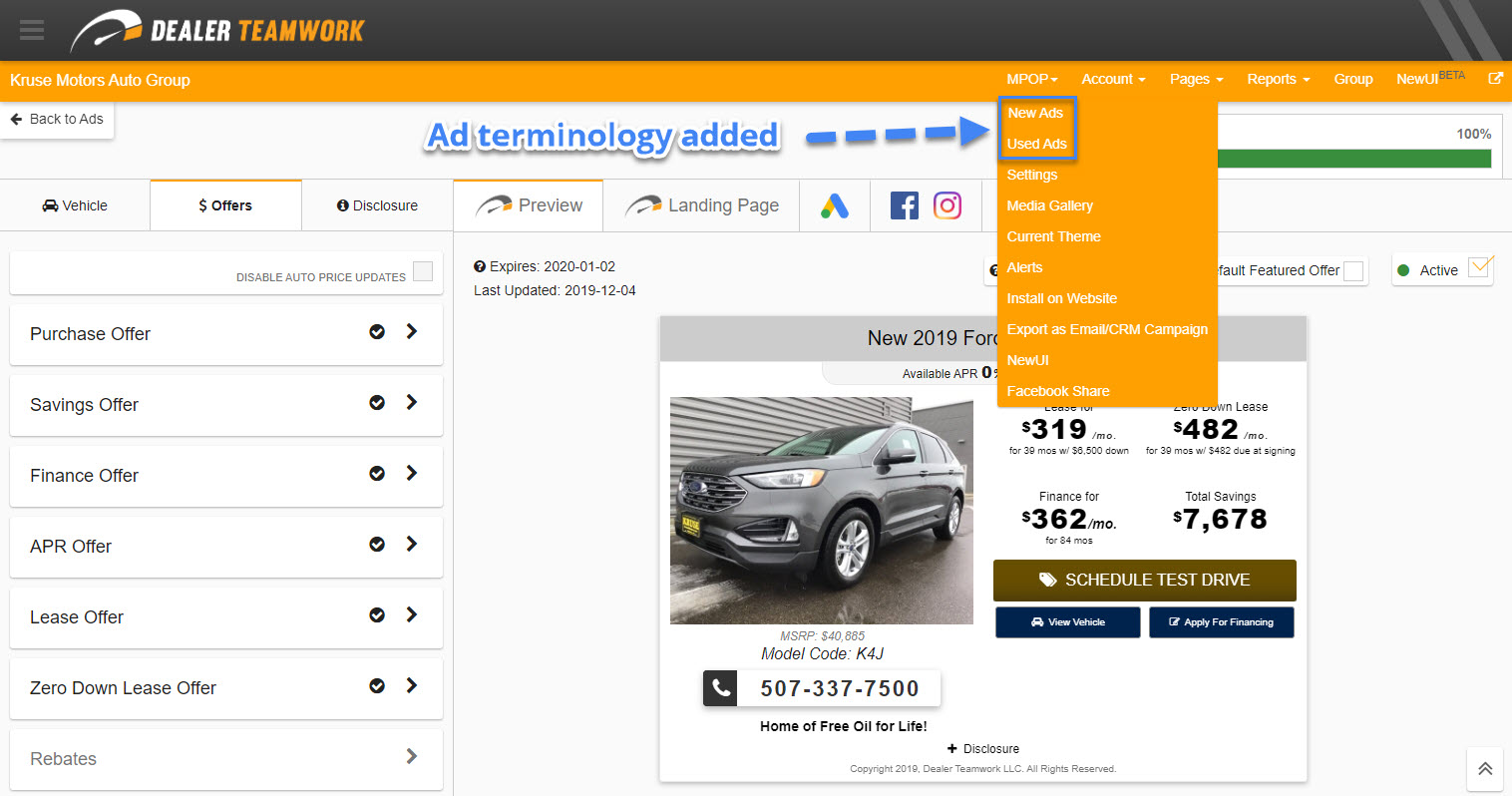Switch to the Disclosure tab

[377, 205]
